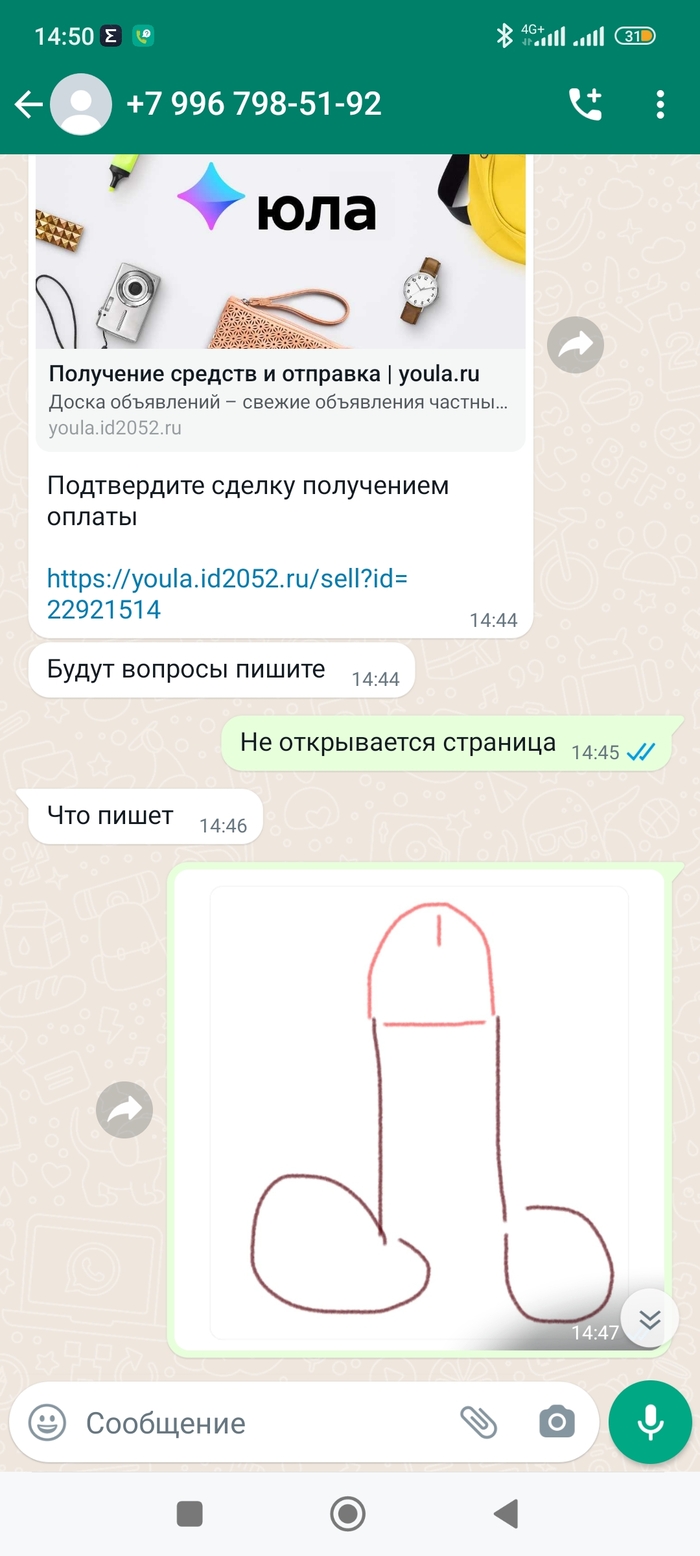Screen dimensions: 700x1556
Task: Jump to latest messages with double-chevron button
Action: pos(650,1320)
